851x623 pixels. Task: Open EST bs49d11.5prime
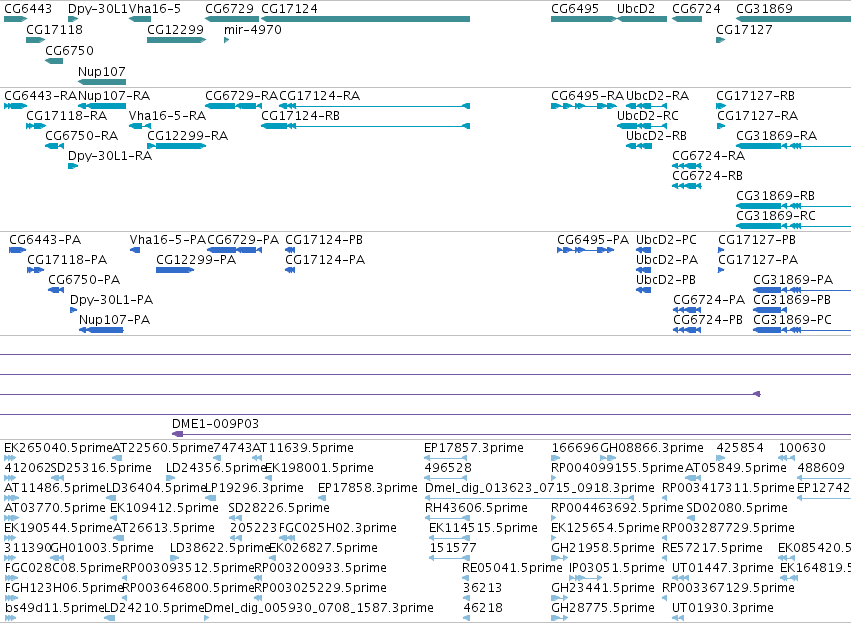pos(54,608)
